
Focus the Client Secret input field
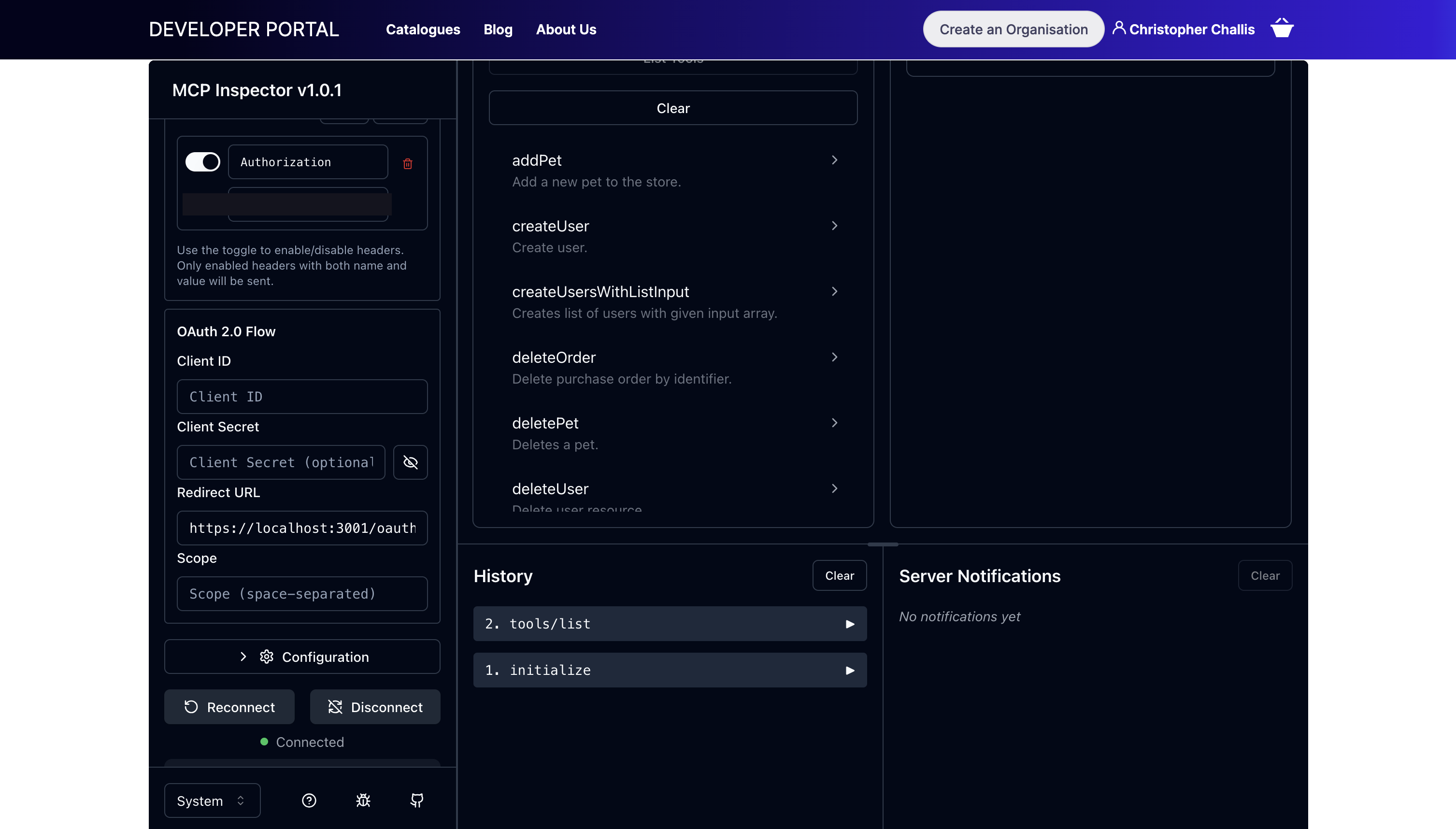(281, 462)
